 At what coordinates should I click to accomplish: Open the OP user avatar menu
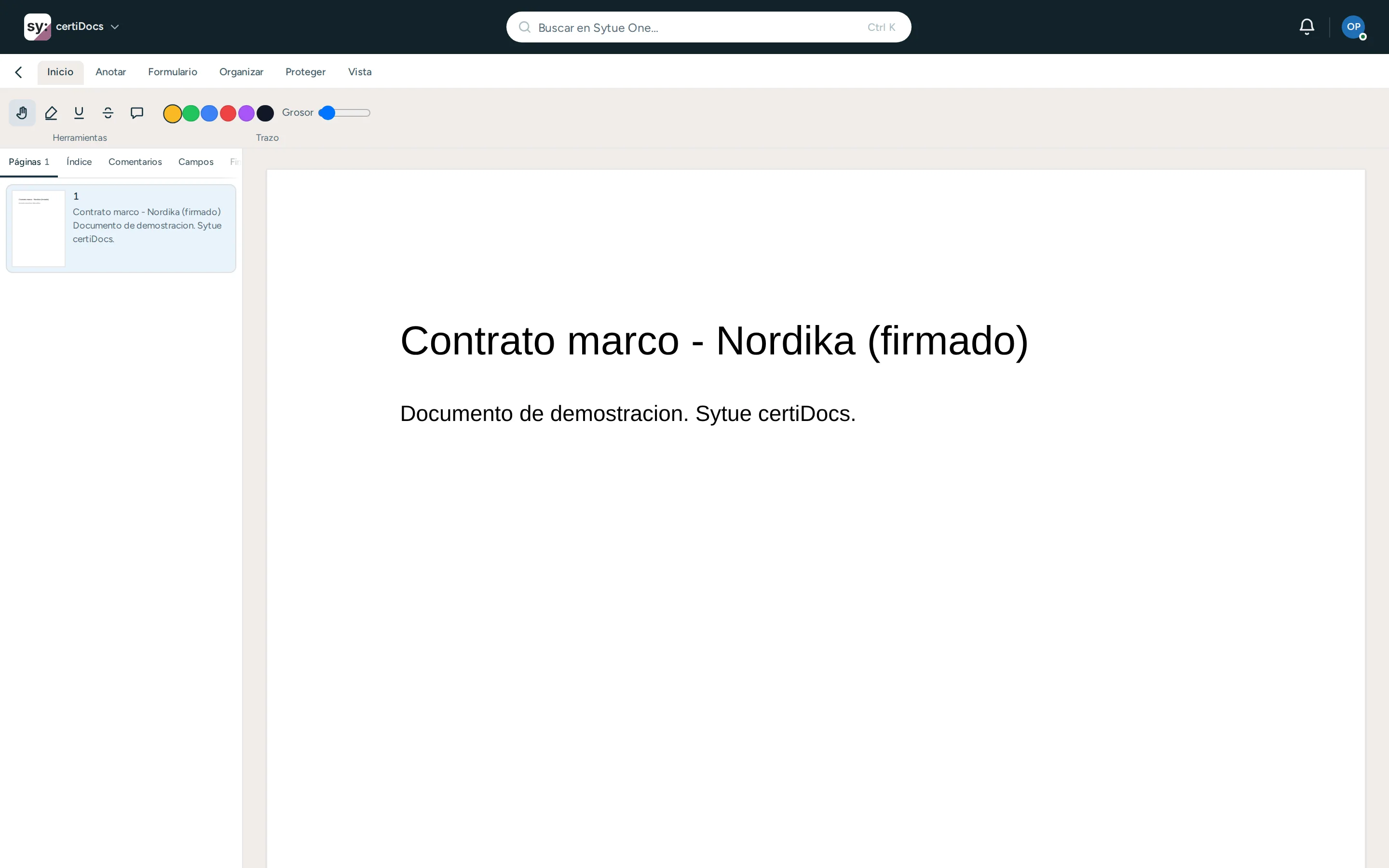pos(1353,27)
